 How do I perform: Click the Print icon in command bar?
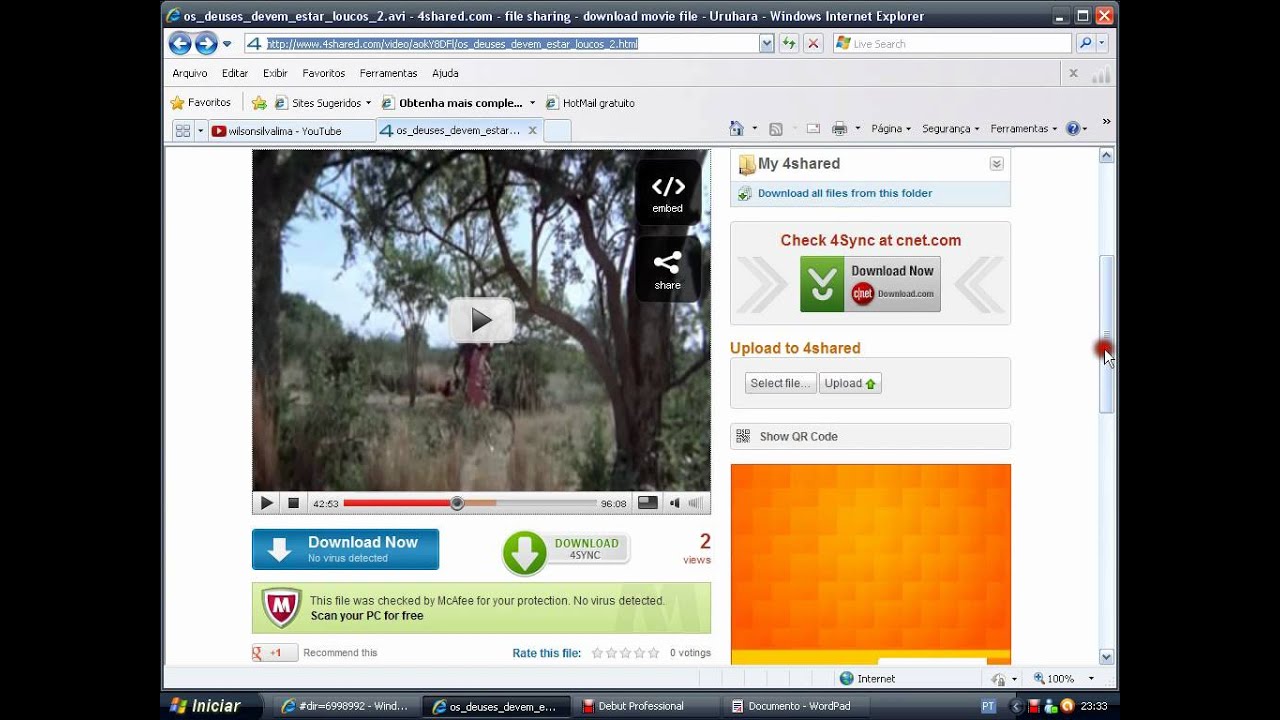click(839, 129)
